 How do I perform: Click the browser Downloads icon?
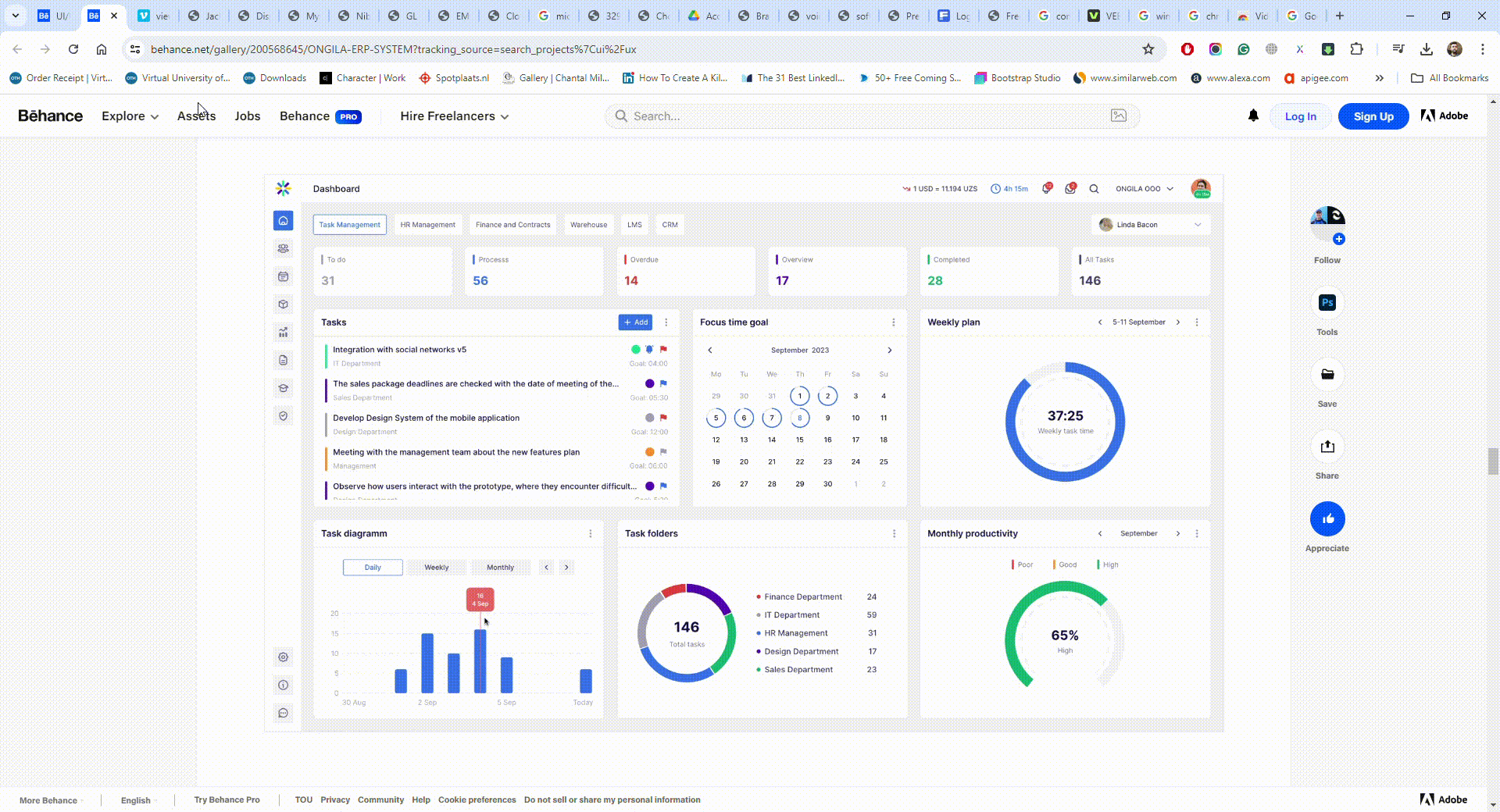tap(1427, 49)
